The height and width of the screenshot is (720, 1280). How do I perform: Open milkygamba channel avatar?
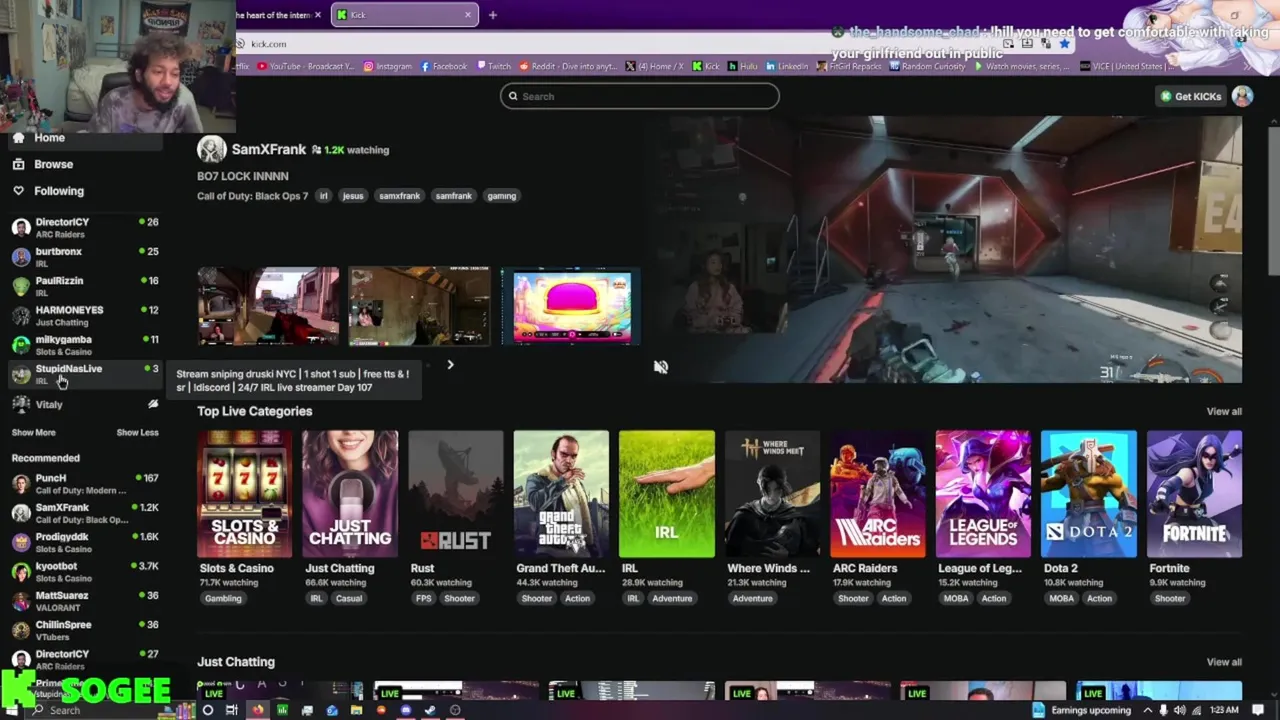(x=21, y=345)
